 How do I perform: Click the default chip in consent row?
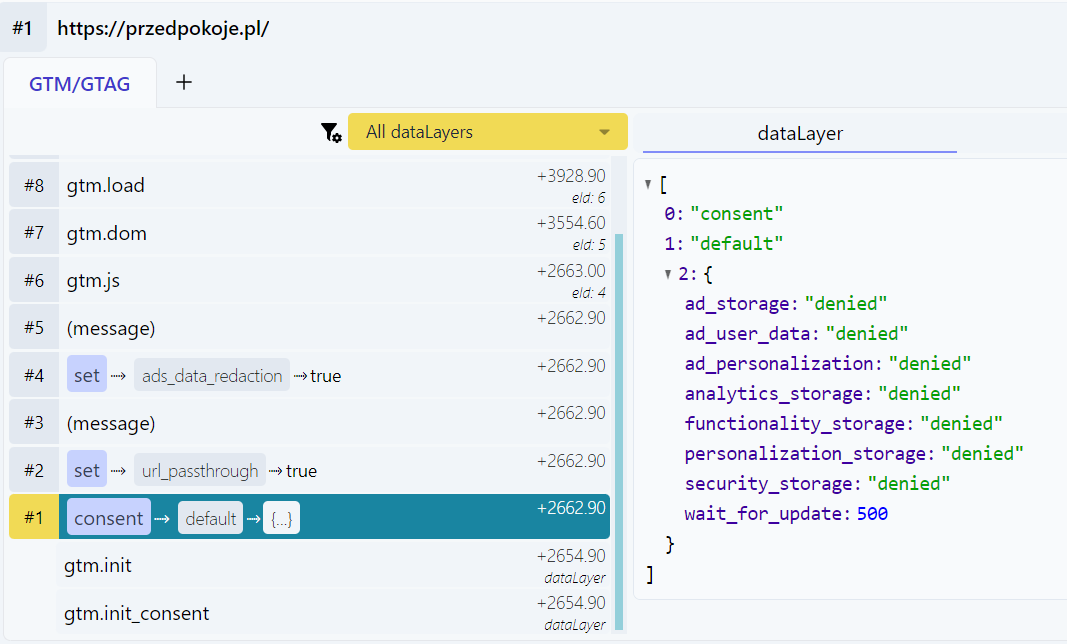point(210,519)
